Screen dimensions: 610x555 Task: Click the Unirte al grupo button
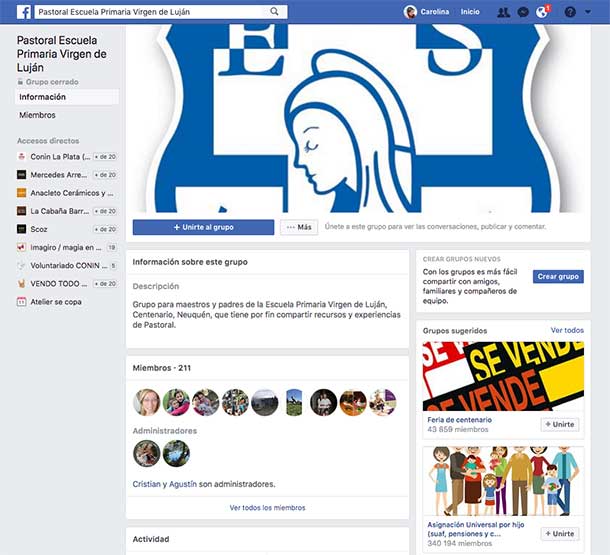(x=203, y=227)
